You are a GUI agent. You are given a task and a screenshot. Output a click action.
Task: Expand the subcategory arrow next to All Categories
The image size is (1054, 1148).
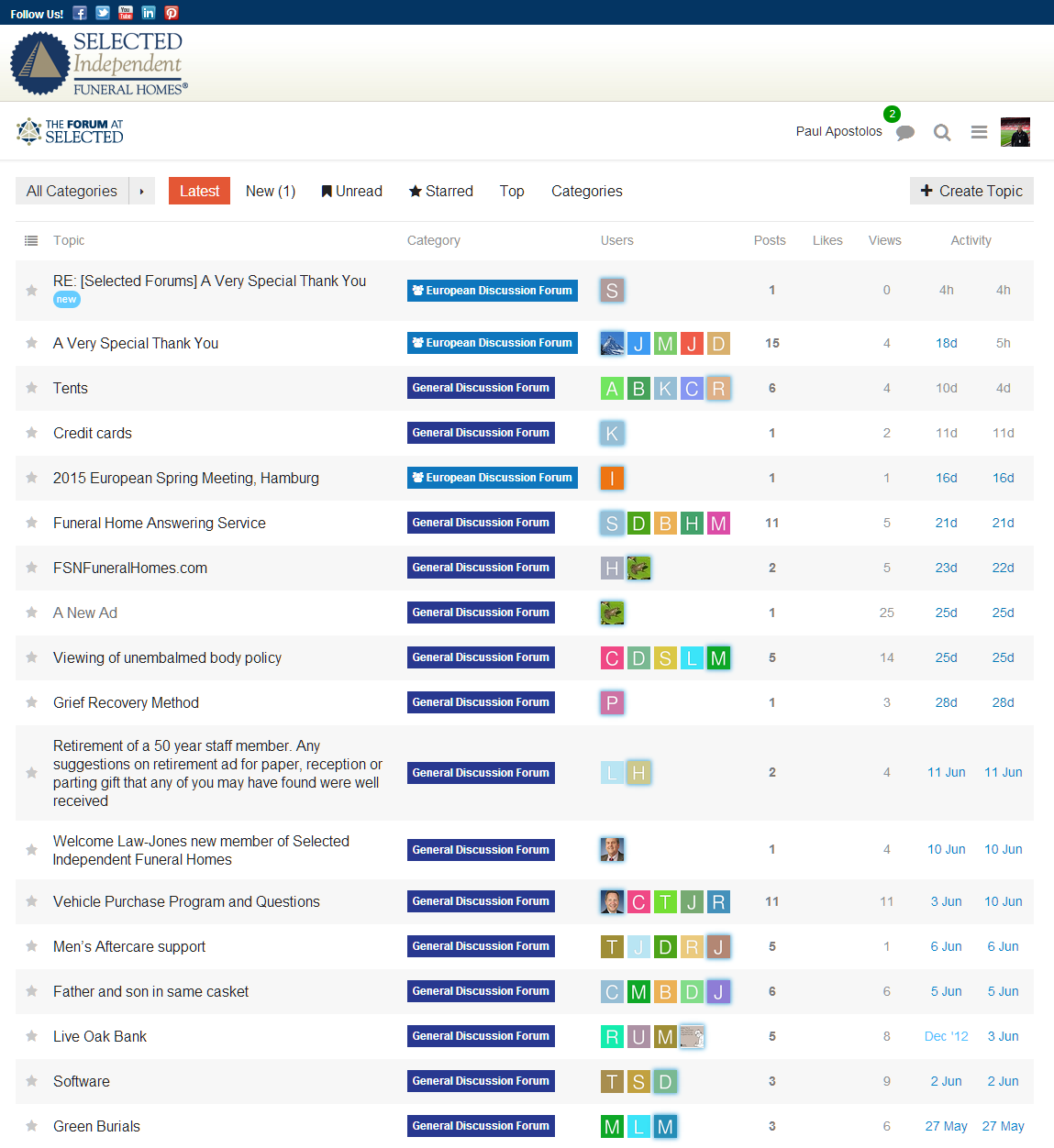(x=141, y=191)
